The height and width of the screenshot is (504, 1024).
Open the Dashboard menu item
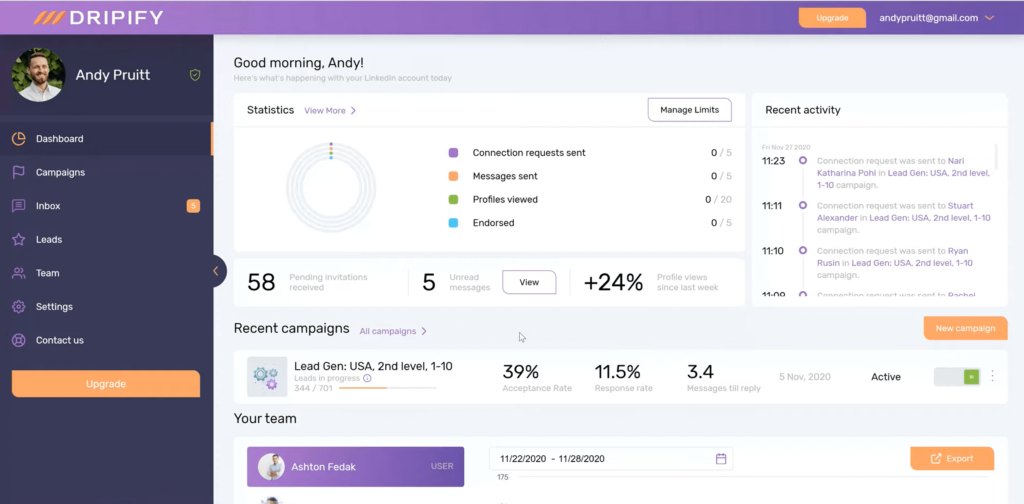(x=106, y=138)
